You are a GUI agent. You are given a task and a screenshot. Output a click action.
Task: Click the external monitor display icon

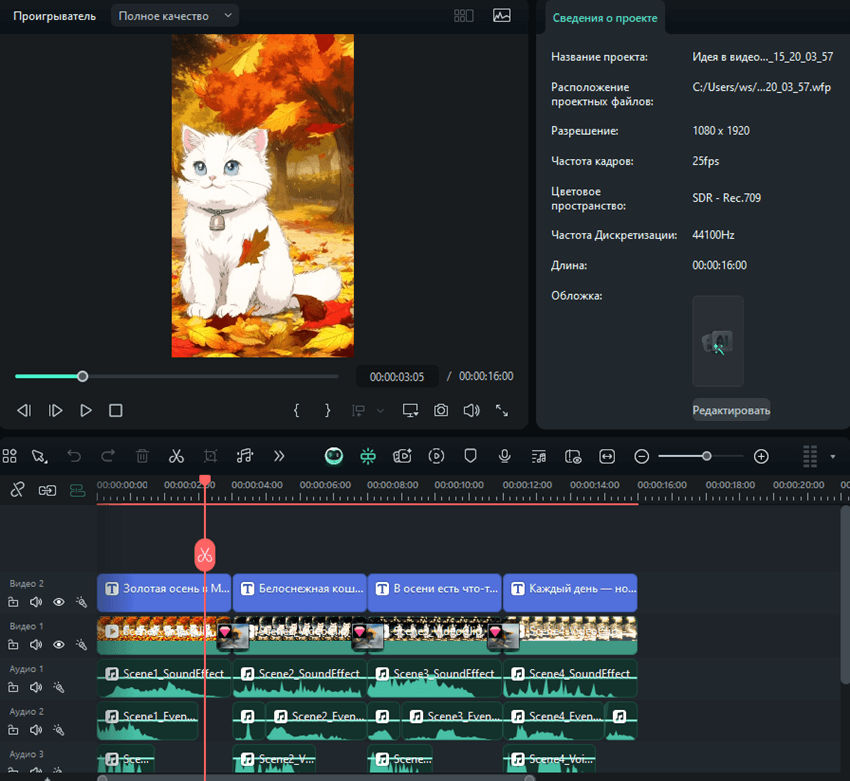410,410
